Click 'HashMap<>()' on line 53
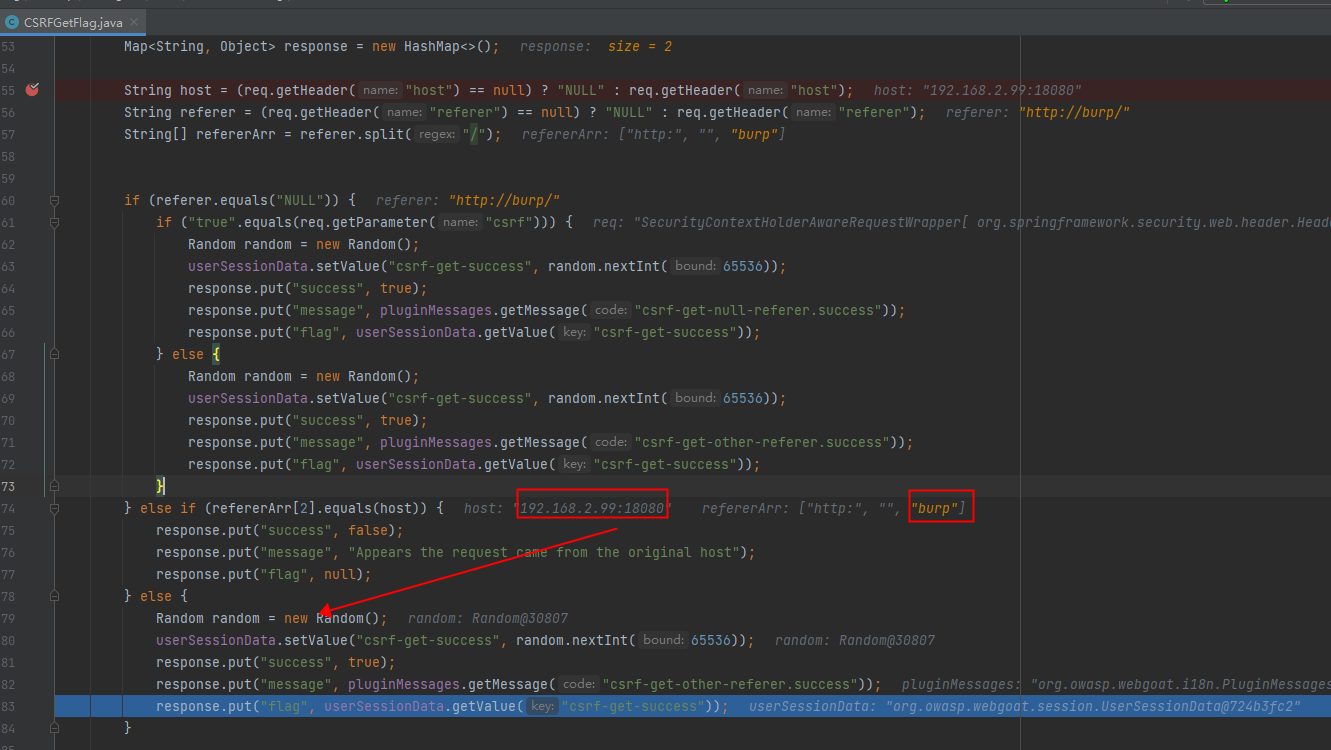This screenshot has height=750, width=1331. [450, 47]
